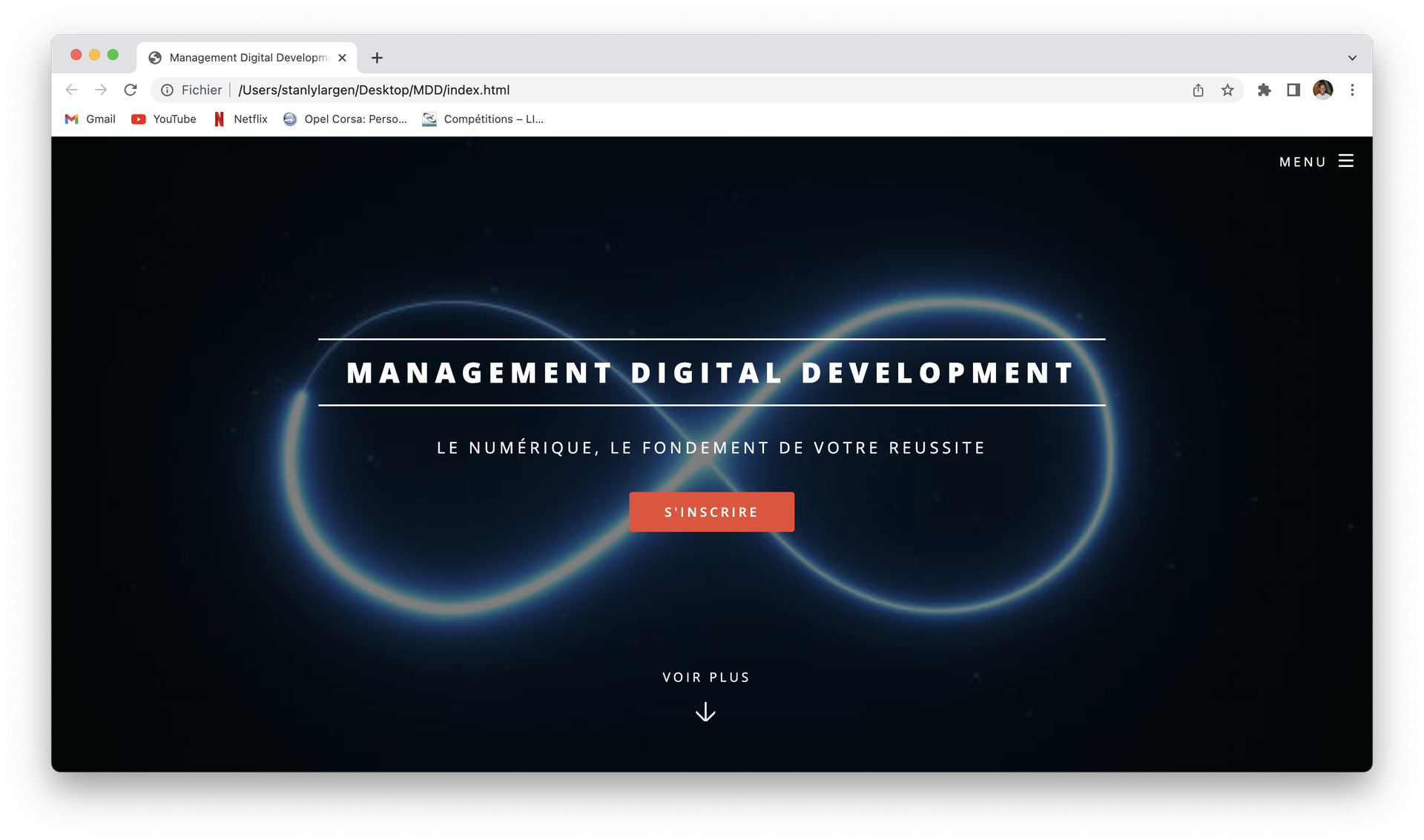Click the browser forward arrow
This screenshot has height=840, width=1424.
[x=101, y=90]
